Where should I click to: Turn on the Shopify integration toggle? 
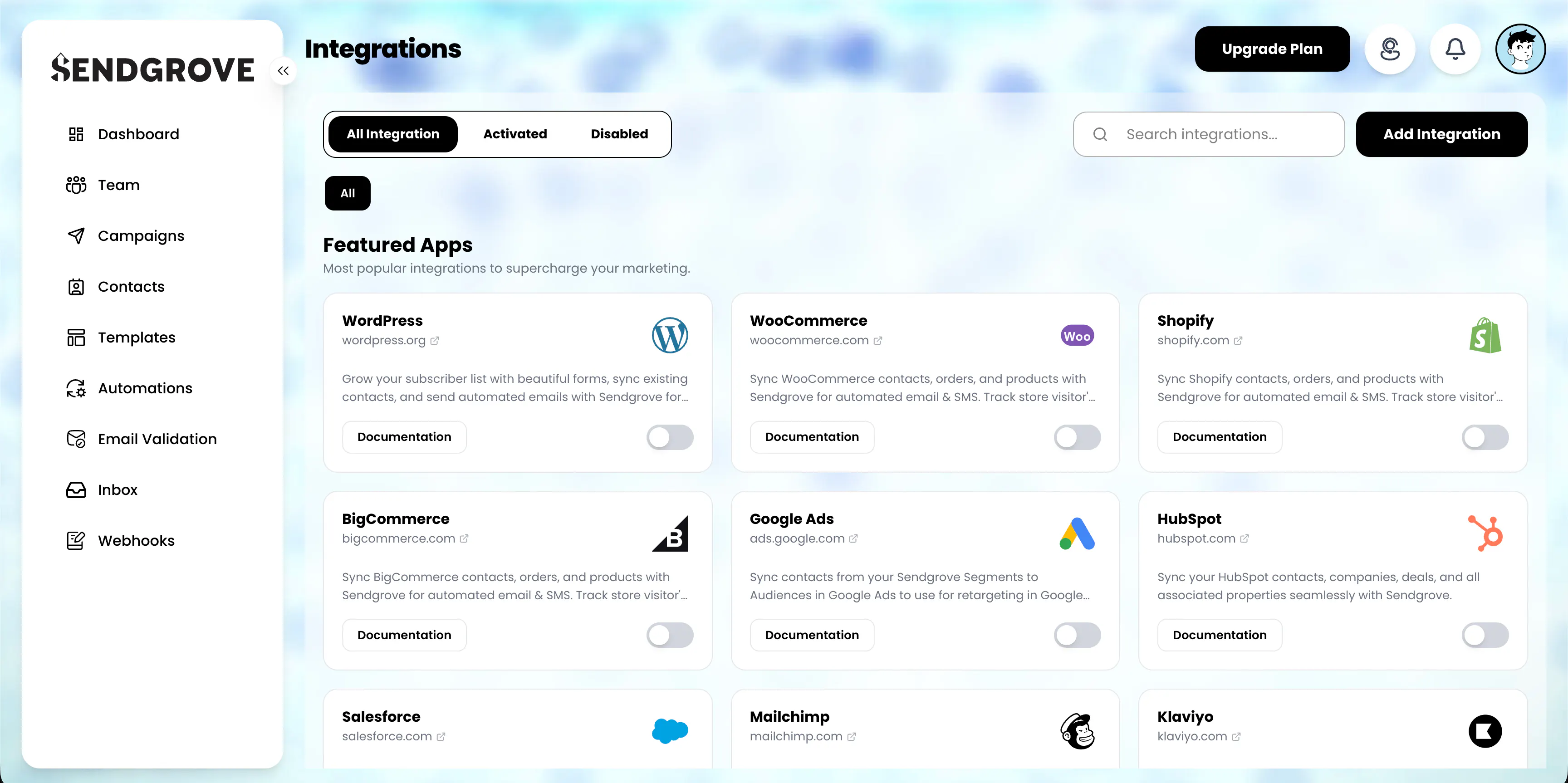click(x=1485, y=437)
